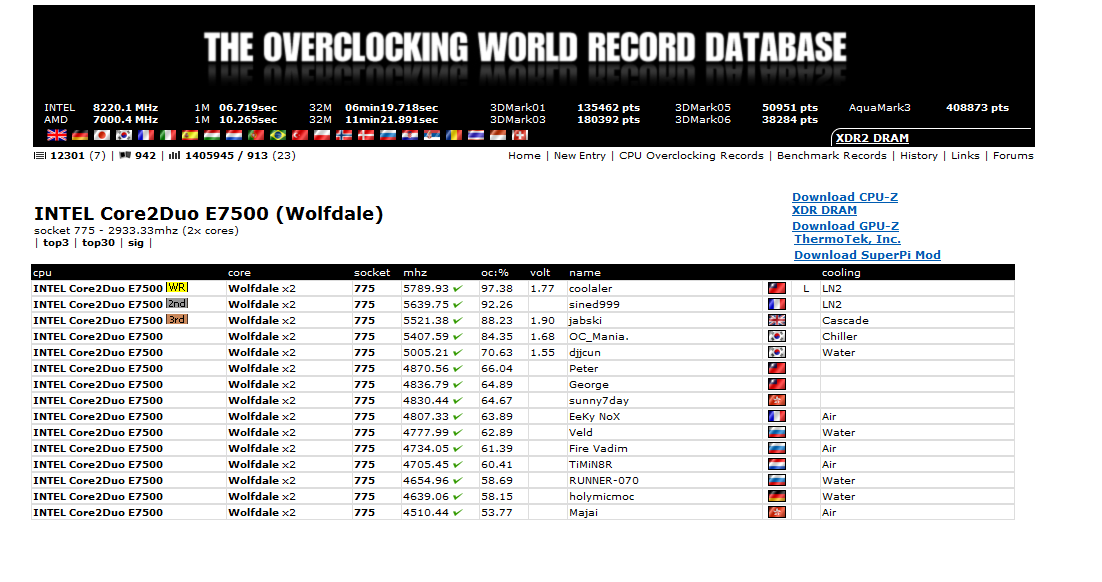Select the Norway flag in header
The height and width of the screenshot is (582, 1102).
click(x=344, y=135)
